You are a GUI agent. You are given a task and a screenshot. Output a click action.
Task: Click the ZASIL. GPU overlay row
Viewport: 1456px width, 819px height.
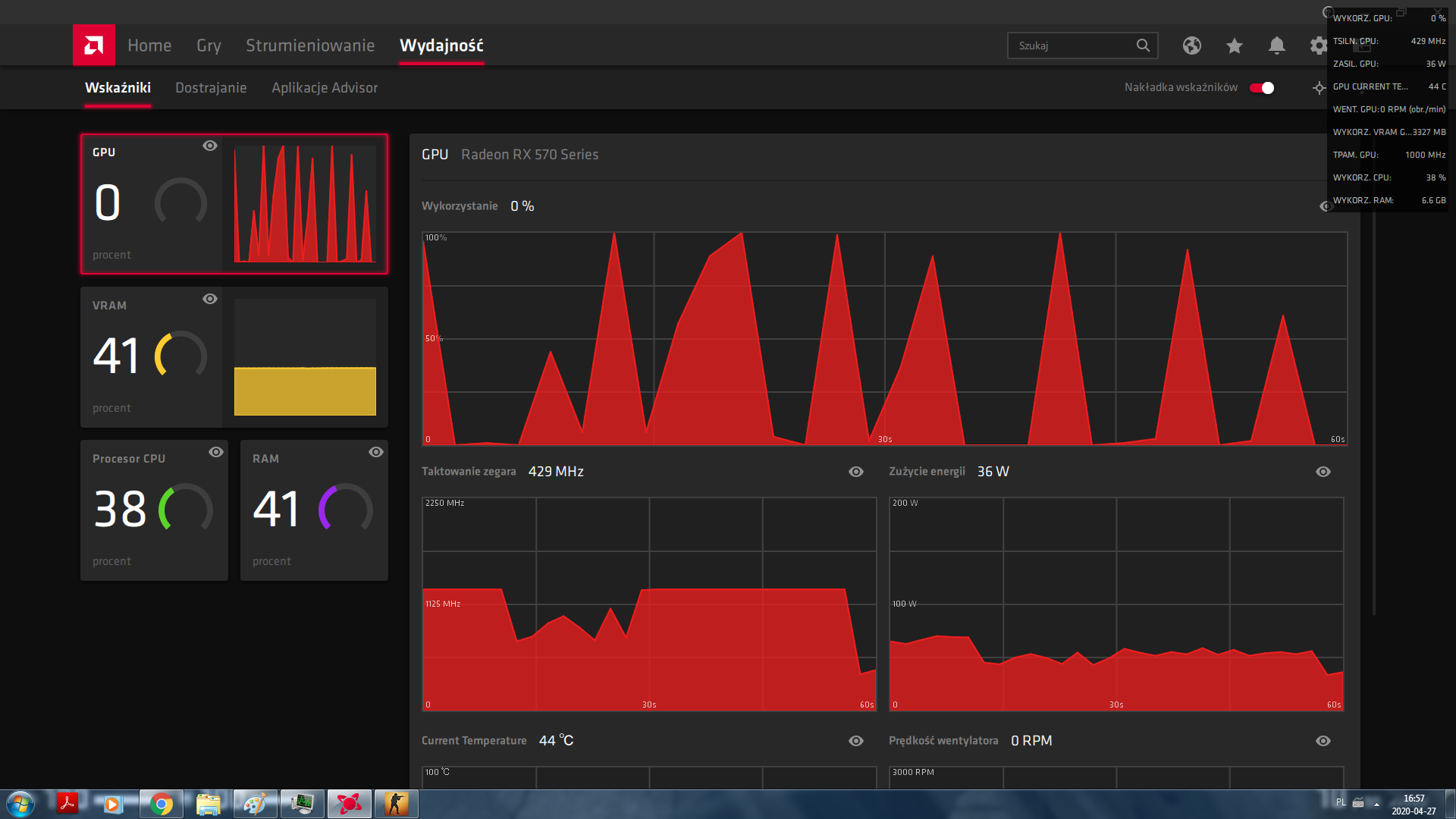1389,64
